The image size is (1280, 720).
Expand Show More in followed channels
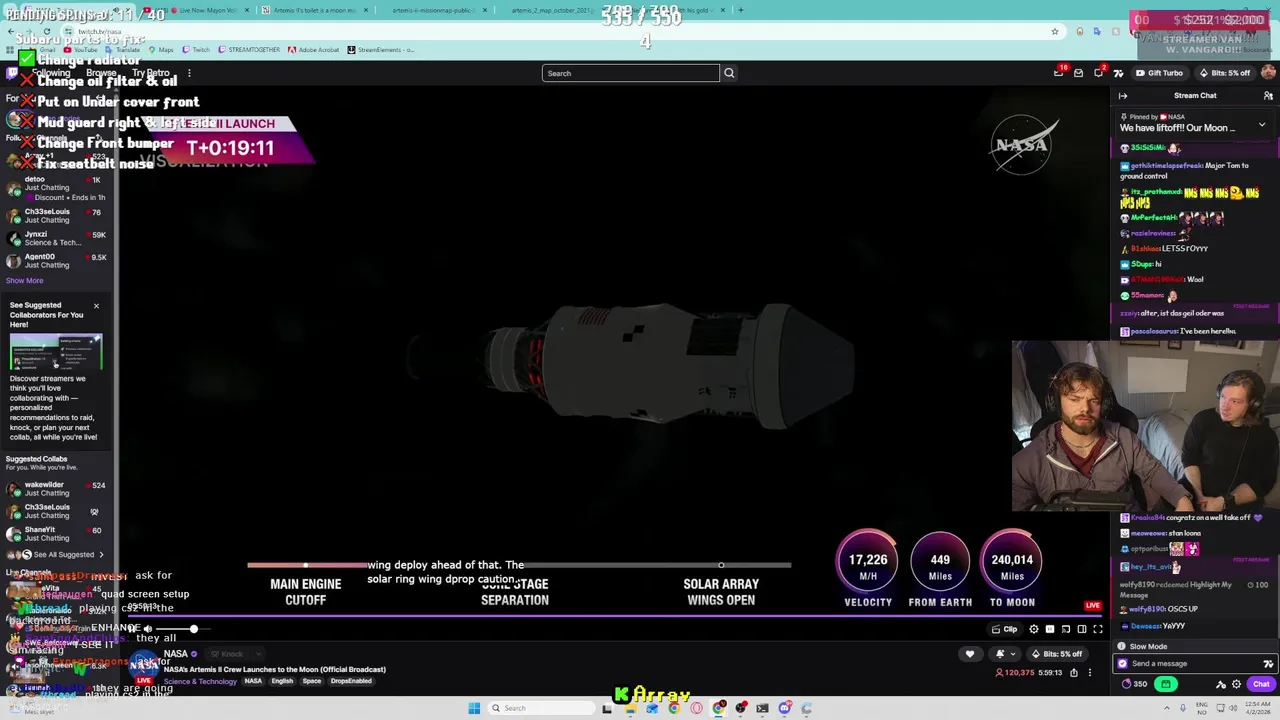tap(25, 280)
